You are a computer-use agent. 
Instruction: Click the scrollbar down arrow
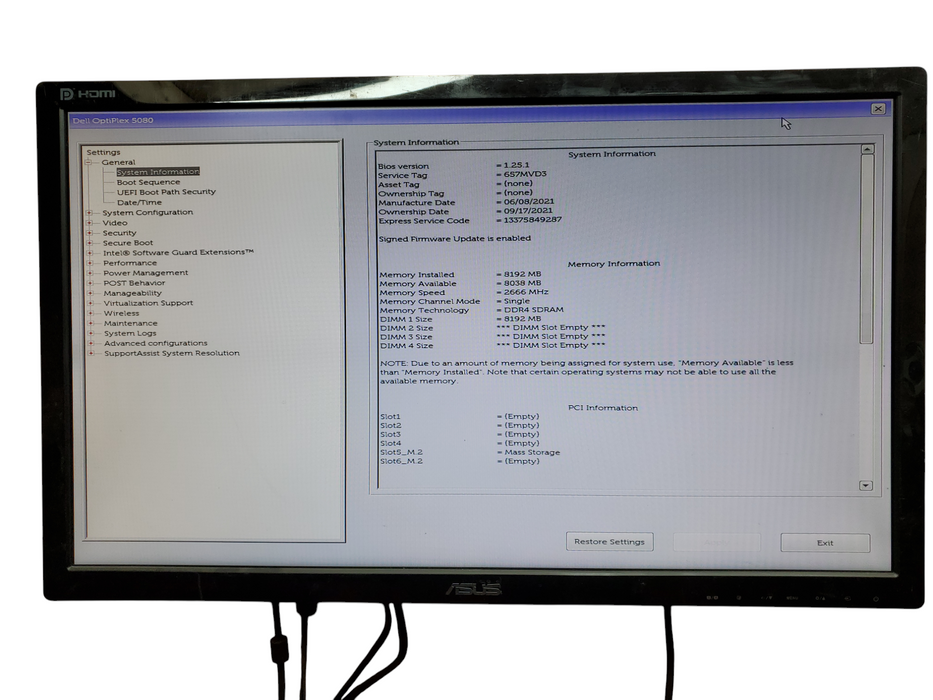click(x=866, y=486)
